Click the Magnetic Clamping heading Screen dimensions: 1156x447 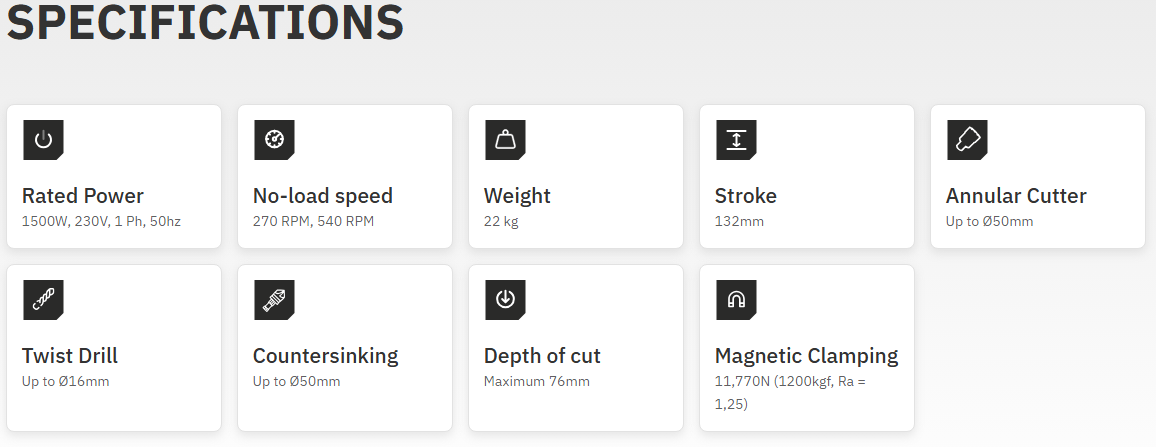tap(806, 356)
